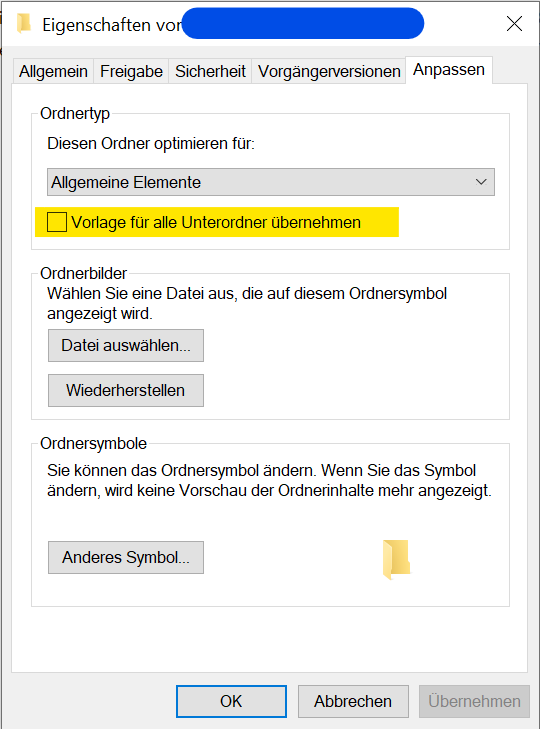The image size is (540, 729).
Task: Cancel via the Abbrechen button
Action: click(x=353, y=701)
